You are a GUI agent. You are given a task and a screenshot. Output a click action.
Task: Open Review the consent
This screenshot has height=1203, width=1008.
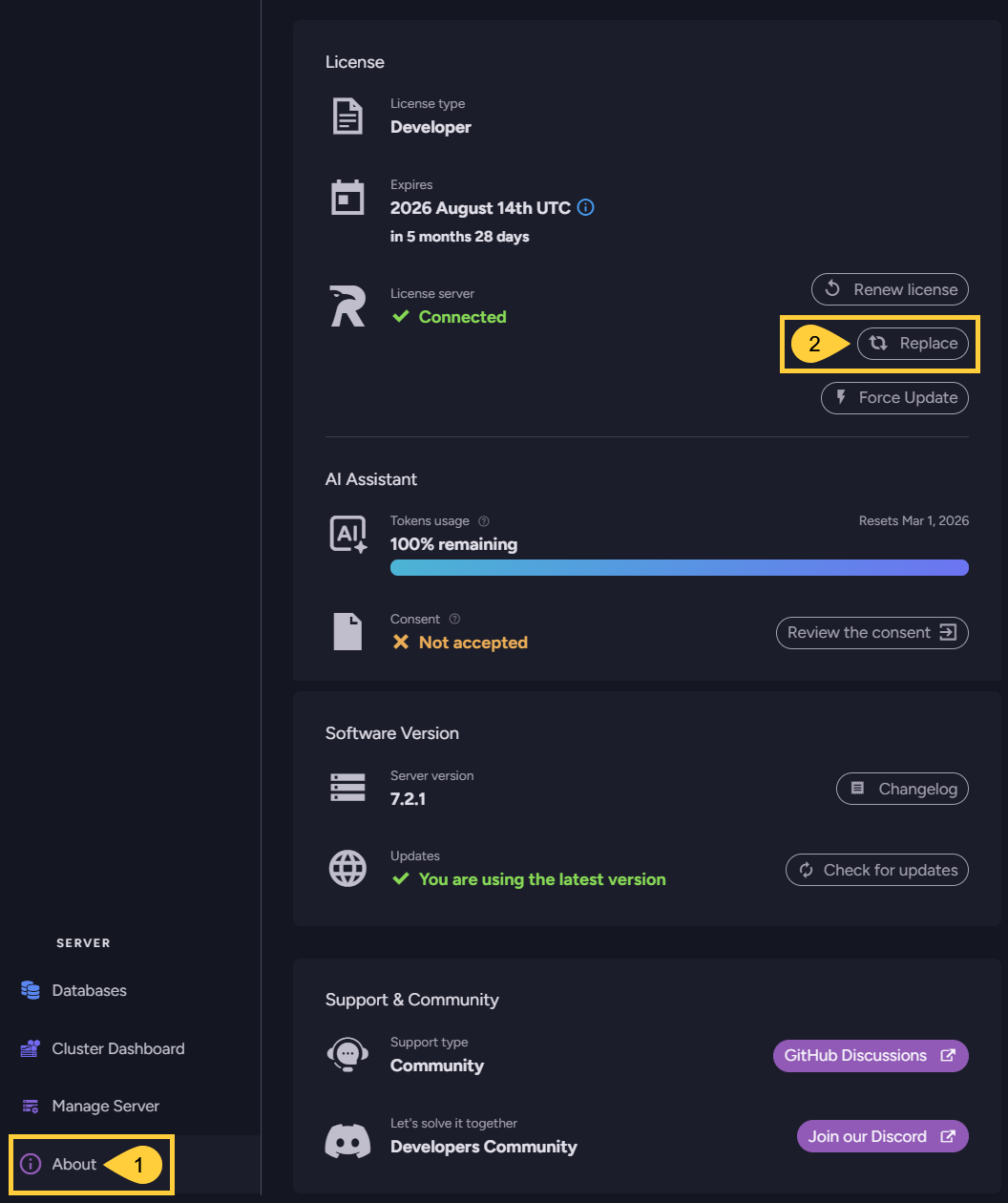coord(871,632)
